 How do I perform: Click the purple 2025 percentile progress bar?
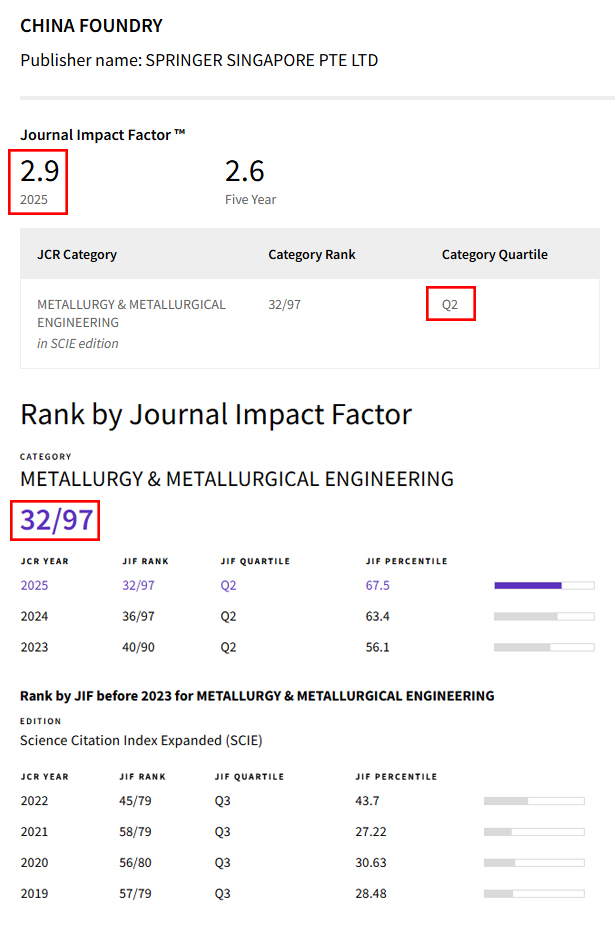click(x=544, y=585)
